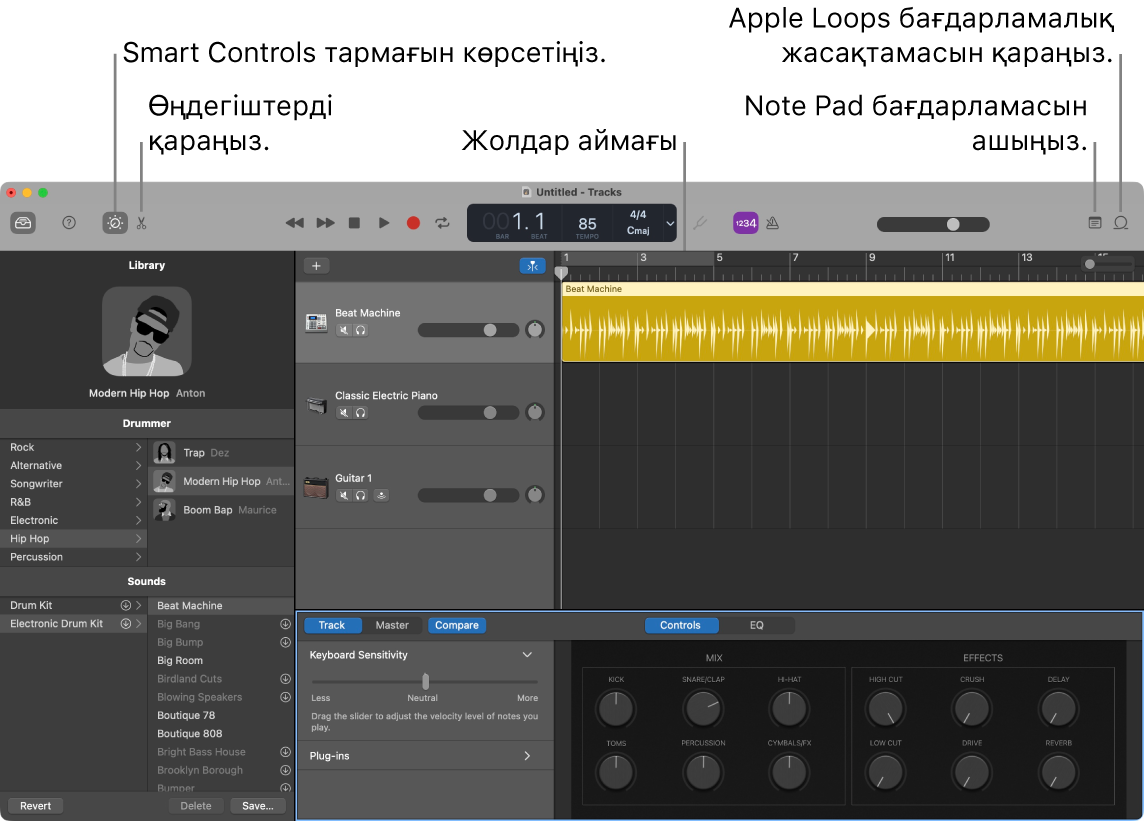Toggle the blue catch playhead button
The height and width of the screenshot is (822, 1146).
(x=532, y=265)
